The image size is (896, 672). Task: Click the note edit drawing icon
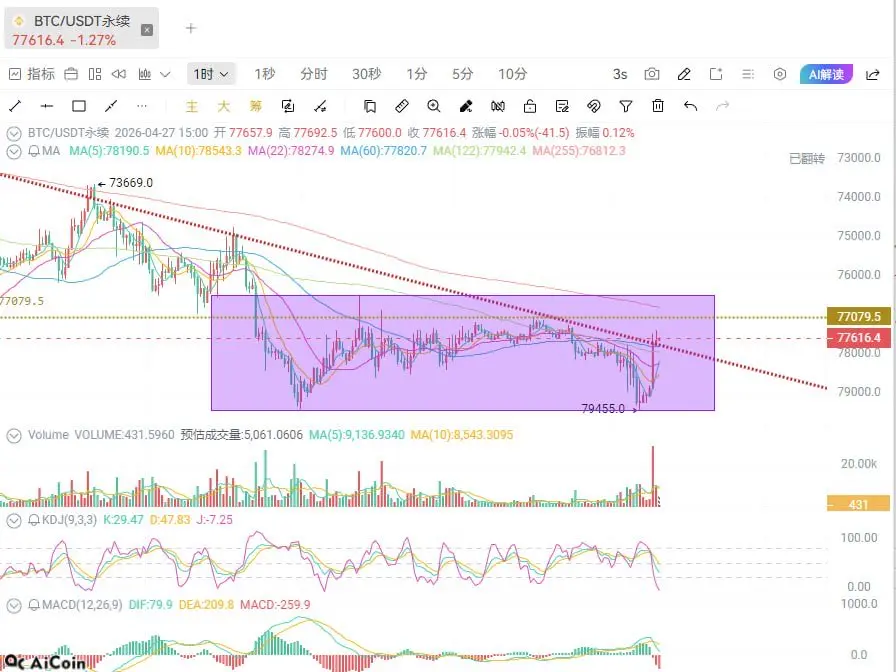562,106
